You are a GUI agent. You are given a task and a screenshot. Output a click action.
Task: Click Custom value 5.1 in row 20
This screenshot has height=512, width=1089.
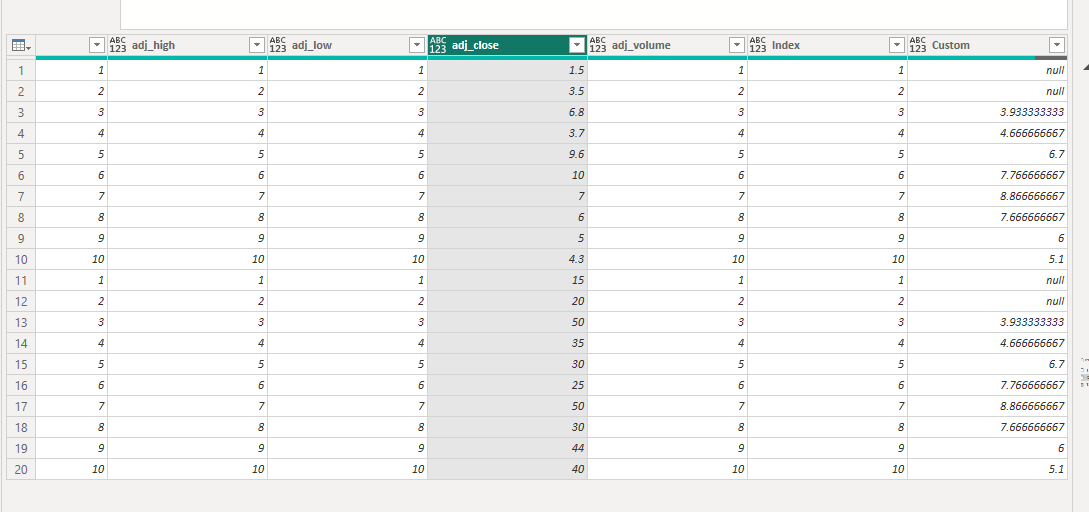point(988,470)
